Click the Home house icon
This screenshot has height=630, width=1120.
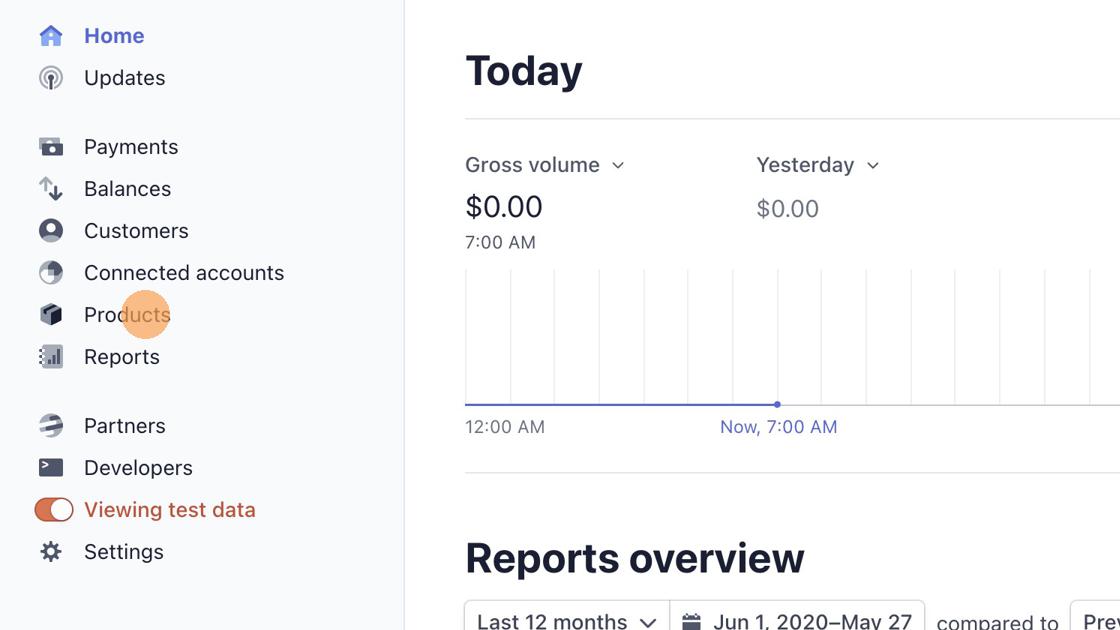51,36
